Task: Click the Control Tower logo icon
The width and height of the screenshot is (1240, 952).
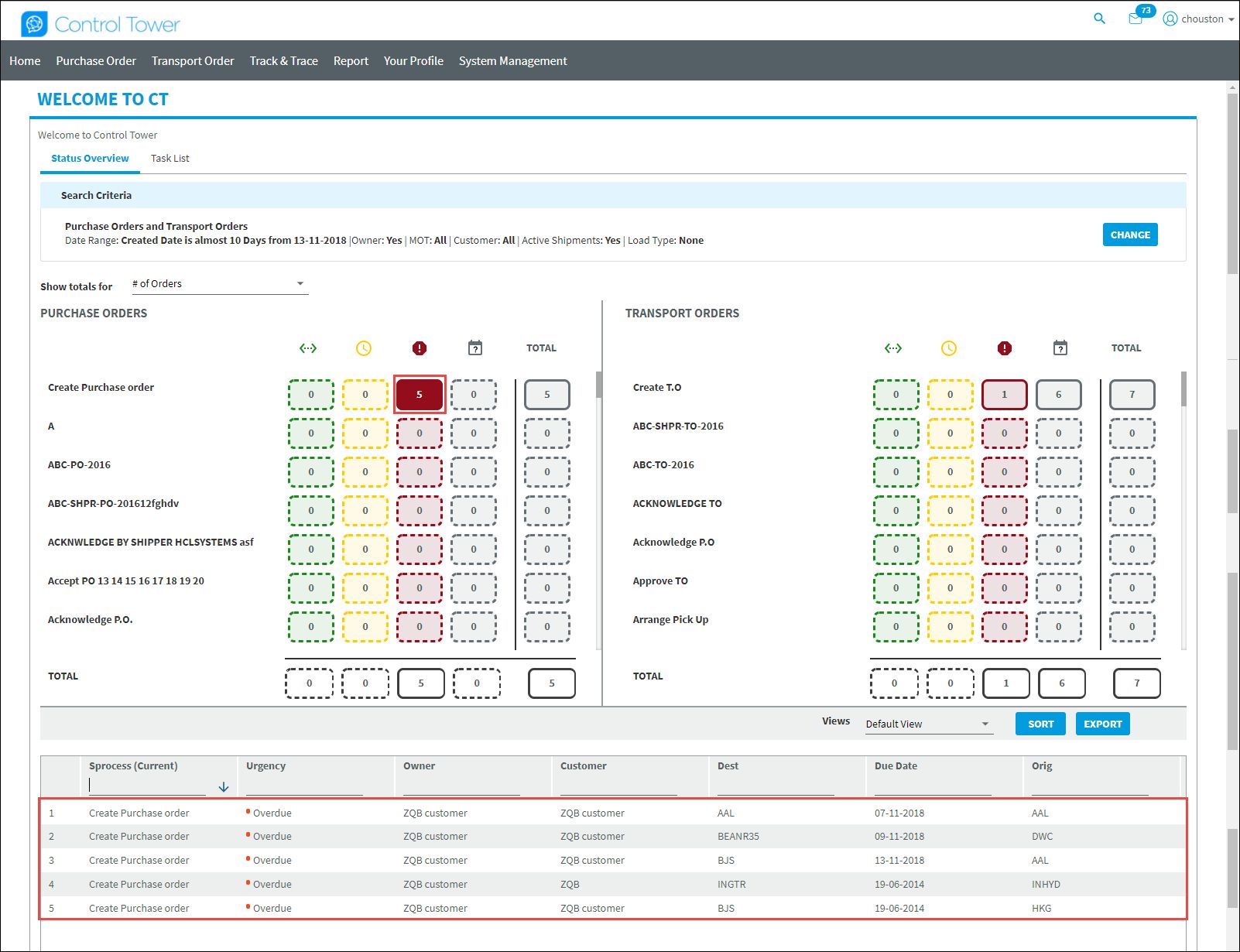Action: click(x=34, y=24)
